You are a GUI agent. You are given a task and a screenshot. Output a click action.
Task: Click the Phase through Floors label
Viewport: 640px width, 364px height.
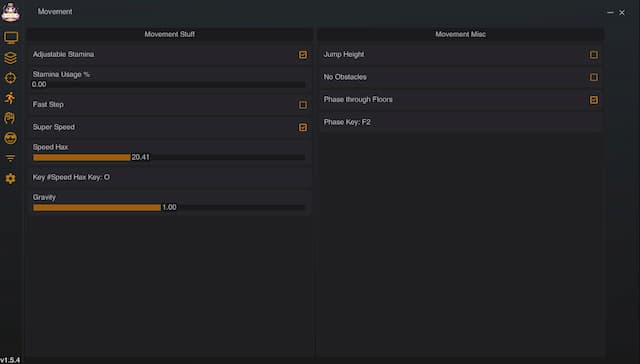[358, 100]
